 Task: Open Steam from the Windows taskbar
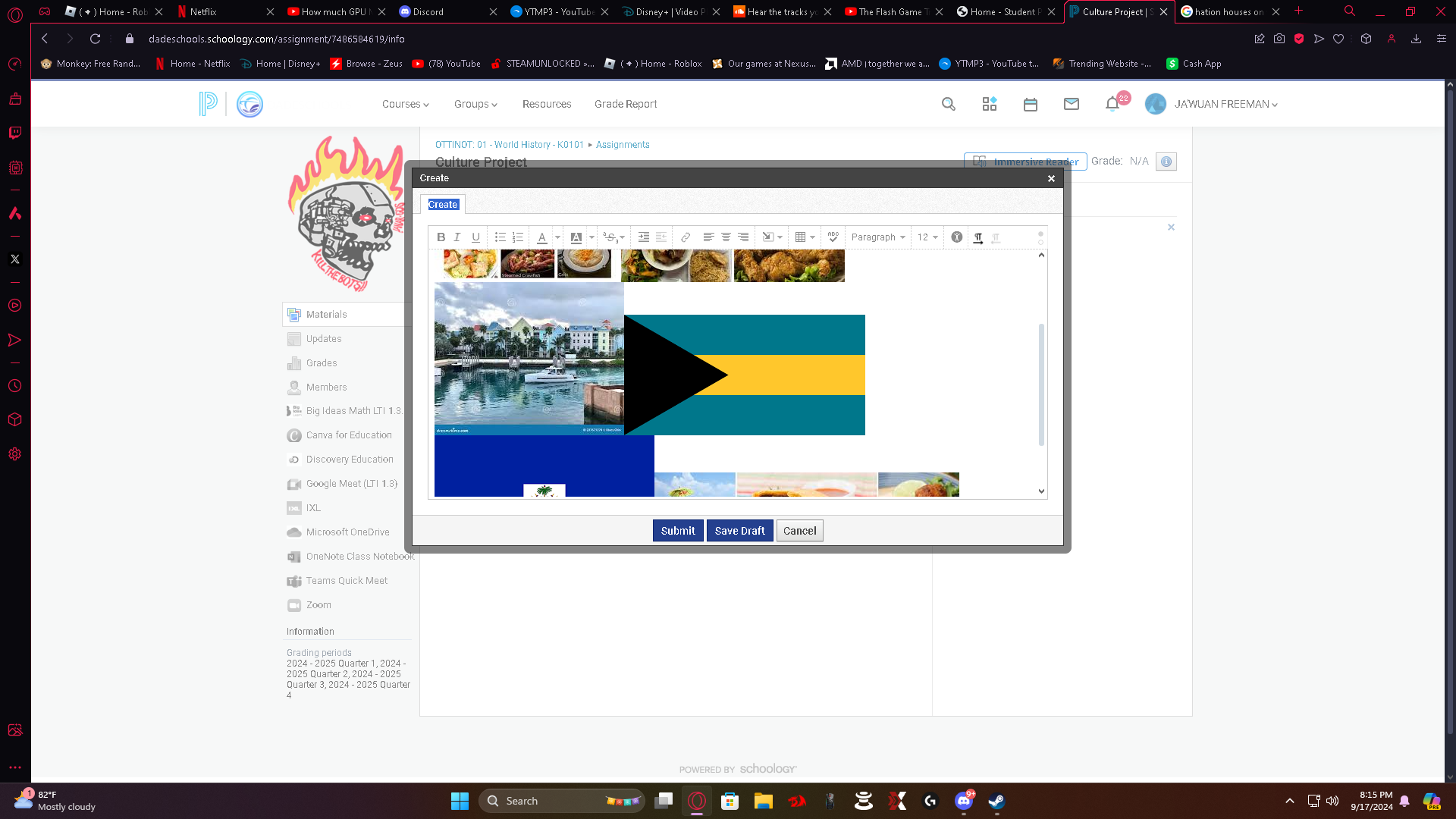point(996,801)
